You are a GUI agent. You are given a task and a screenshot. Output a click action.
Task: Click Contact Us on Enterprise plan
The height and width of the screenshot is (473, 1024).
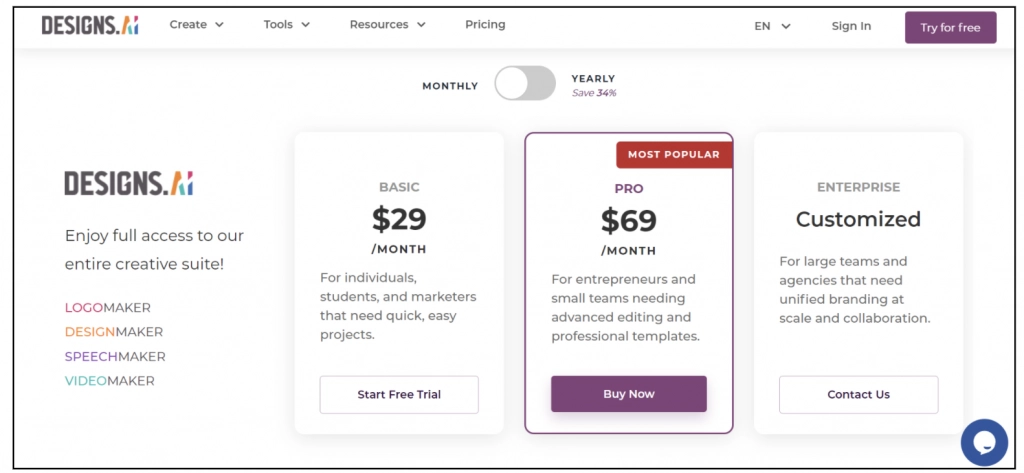click(x=858, y=395)
